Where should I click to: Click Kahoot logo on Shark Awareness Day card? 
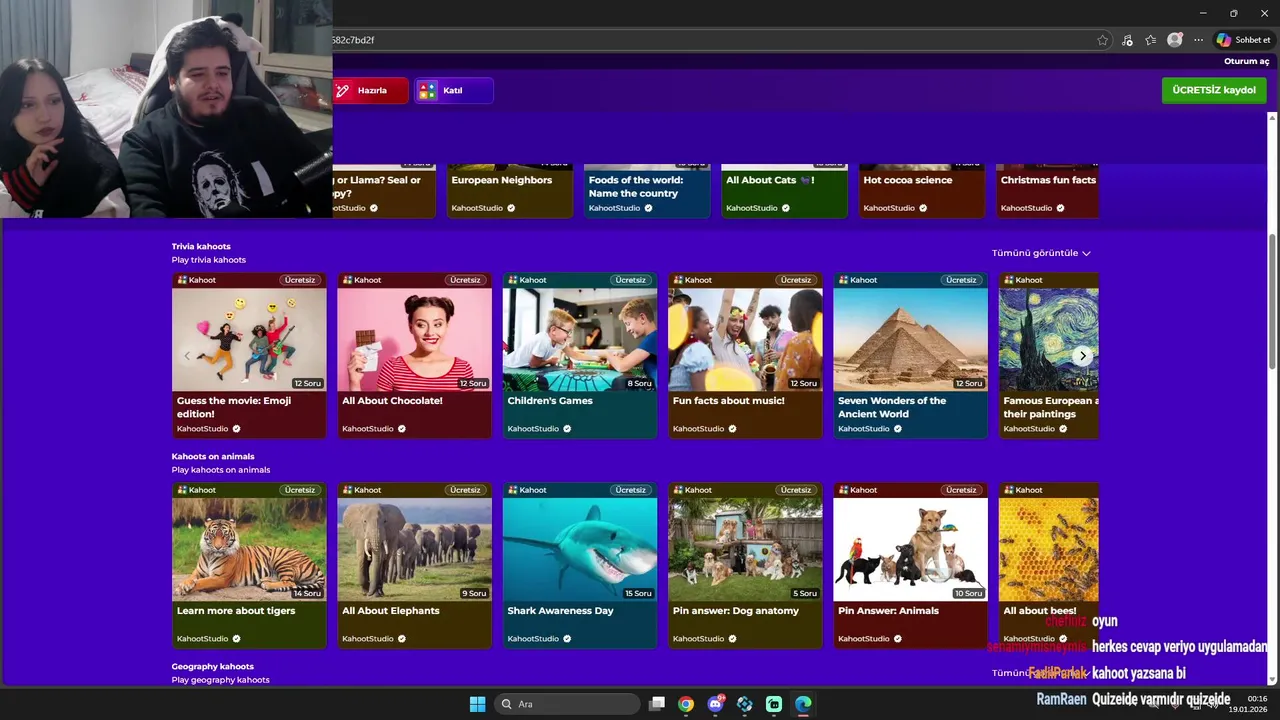click(527, 490)
